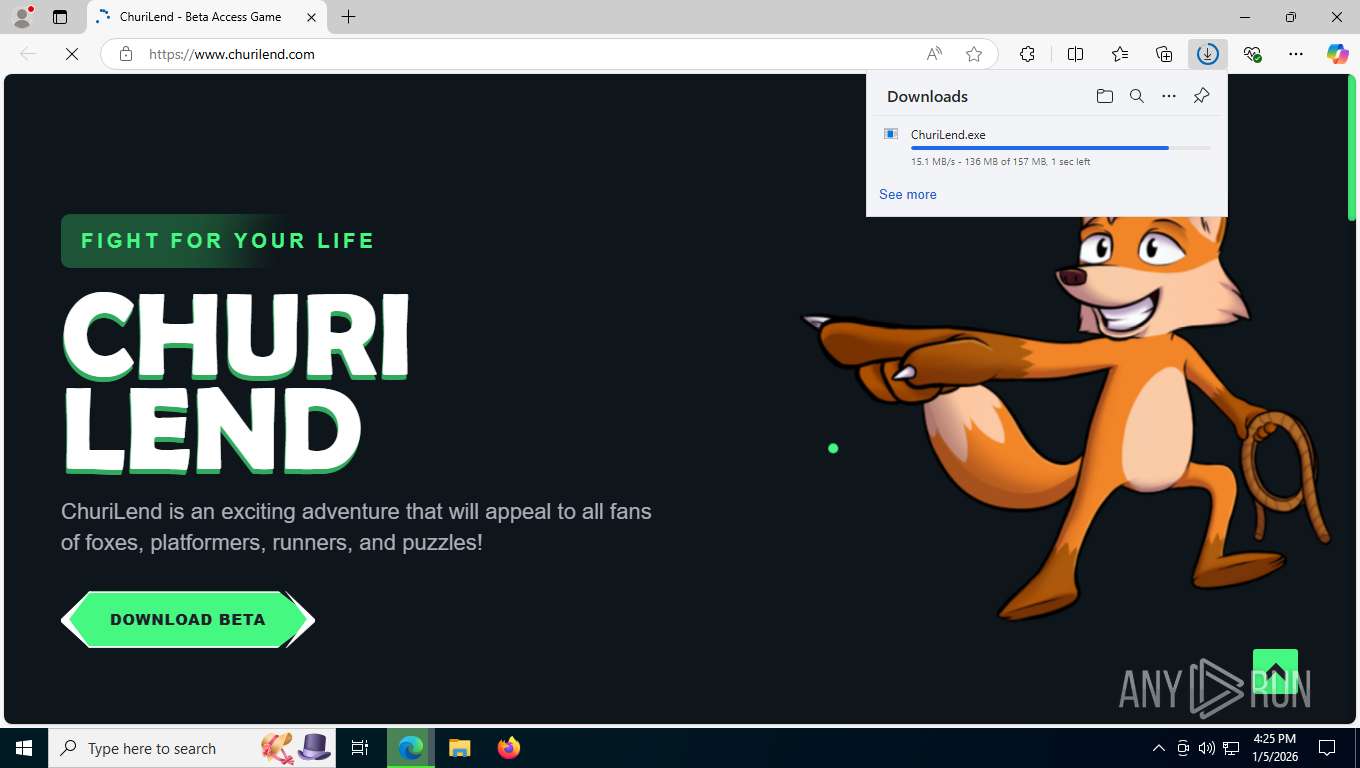Viewport: 1360px width, 768px height.
Task: View site information lock icon
Action: 126,54
